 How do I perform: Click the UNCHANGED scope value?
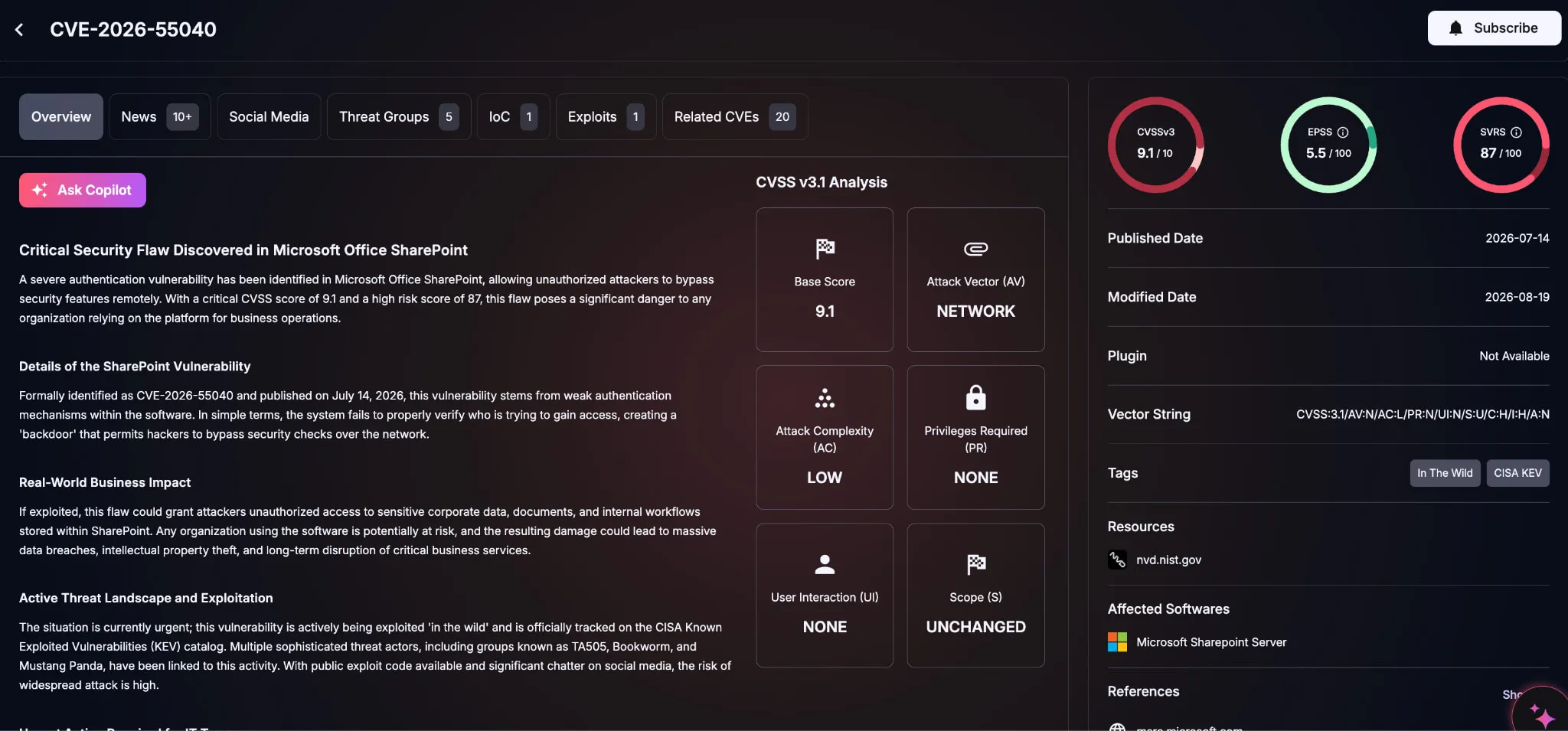975,627
